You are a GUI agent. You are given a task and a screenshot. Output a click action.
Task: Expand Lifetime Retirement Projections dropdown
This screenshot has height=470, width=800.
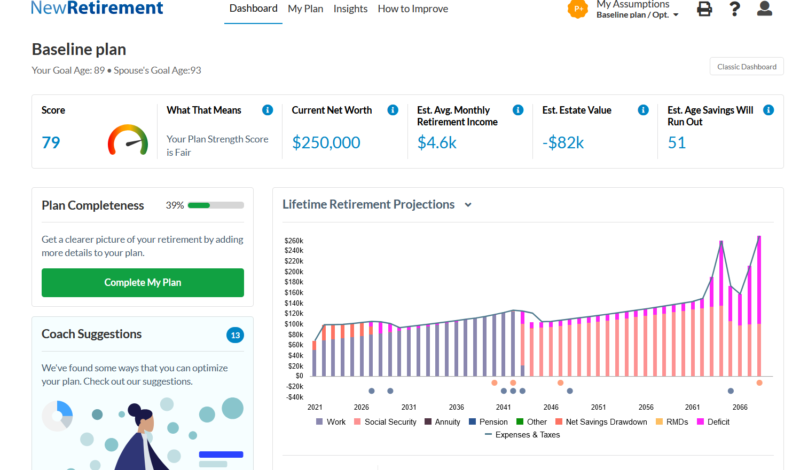coord(468,205)
